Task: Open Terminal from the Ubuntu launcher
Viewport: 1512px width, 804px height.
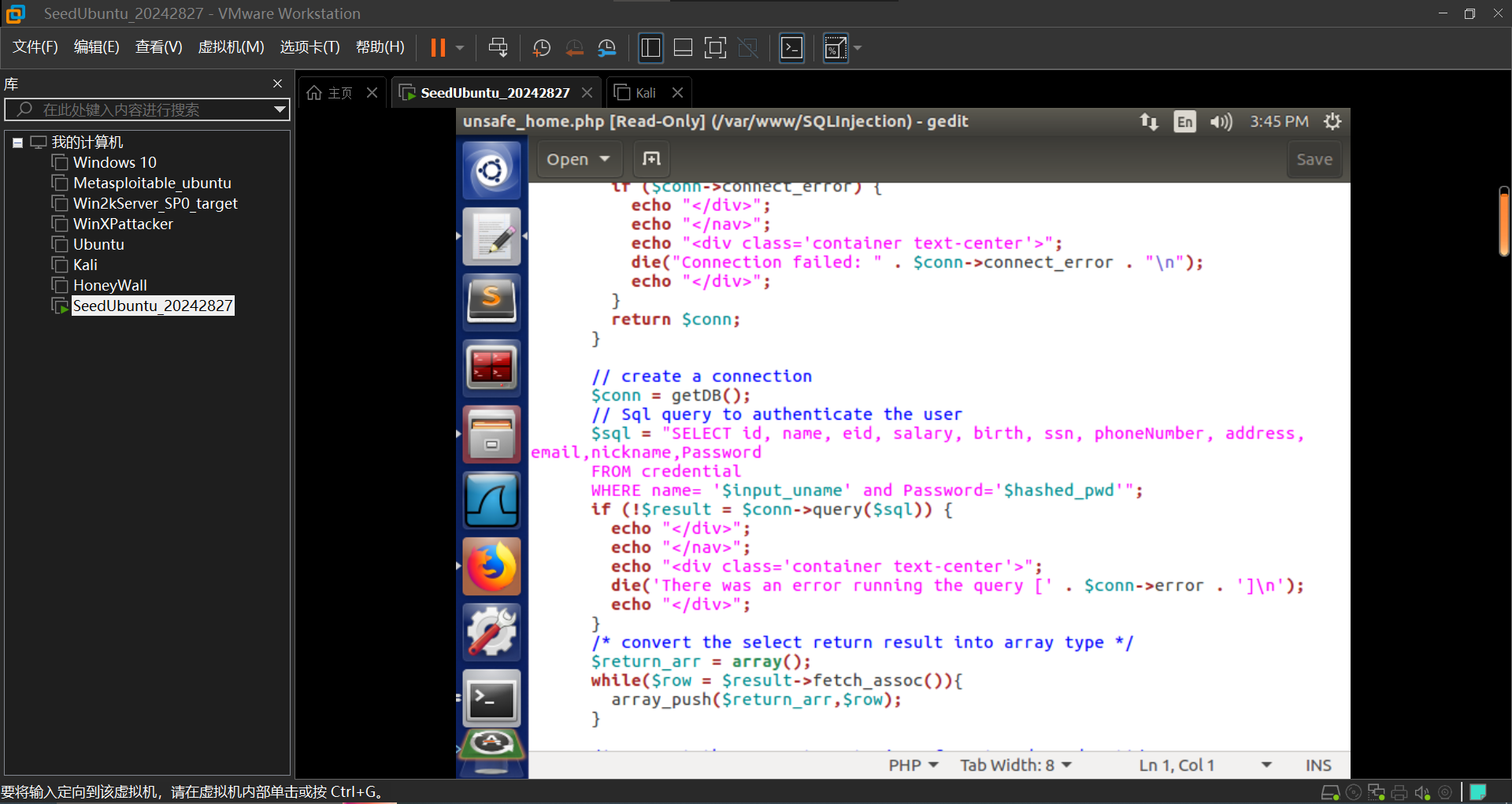Action: point(491,698)
